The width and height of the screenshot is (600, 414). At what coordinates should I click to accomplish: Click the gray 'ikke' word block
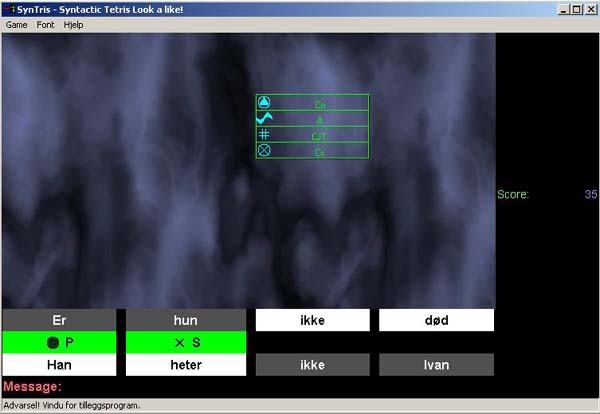[x=312, y=365]
